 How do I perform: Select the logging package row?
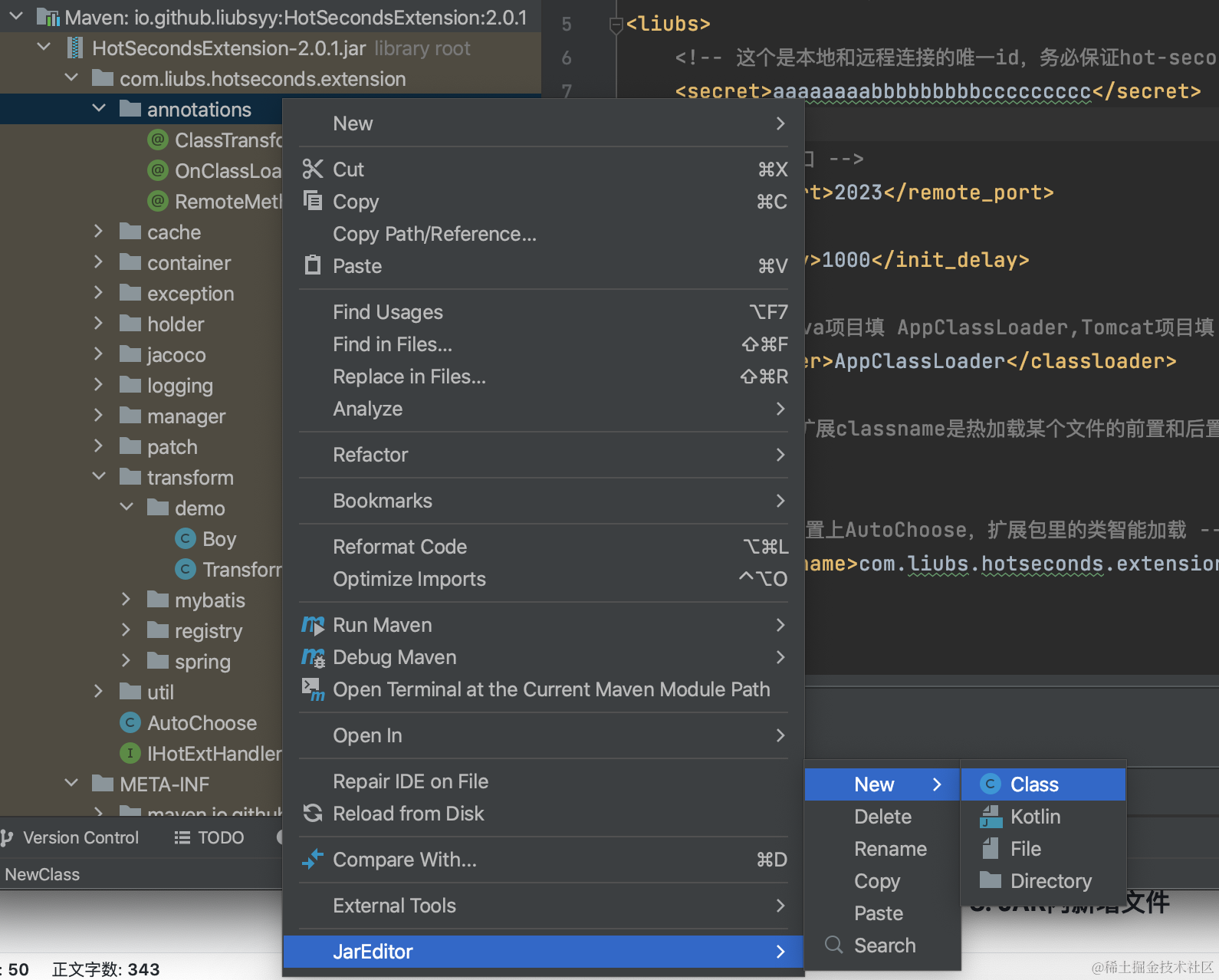point(141,386)
